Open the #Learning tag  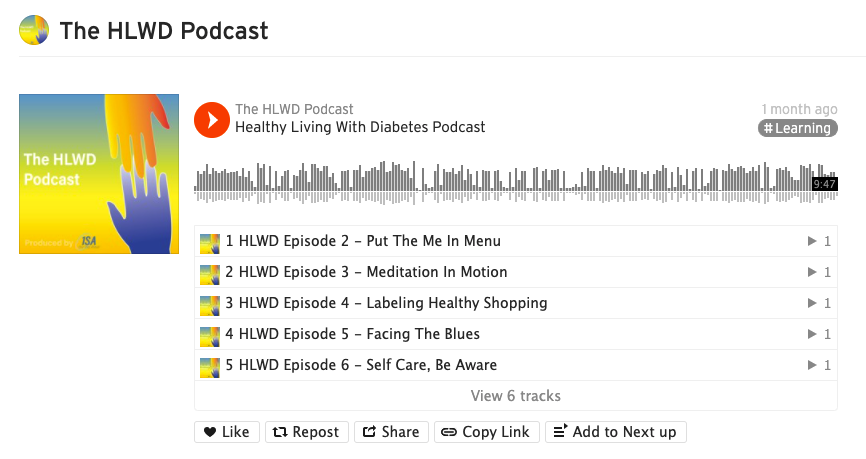pos(797,128)
